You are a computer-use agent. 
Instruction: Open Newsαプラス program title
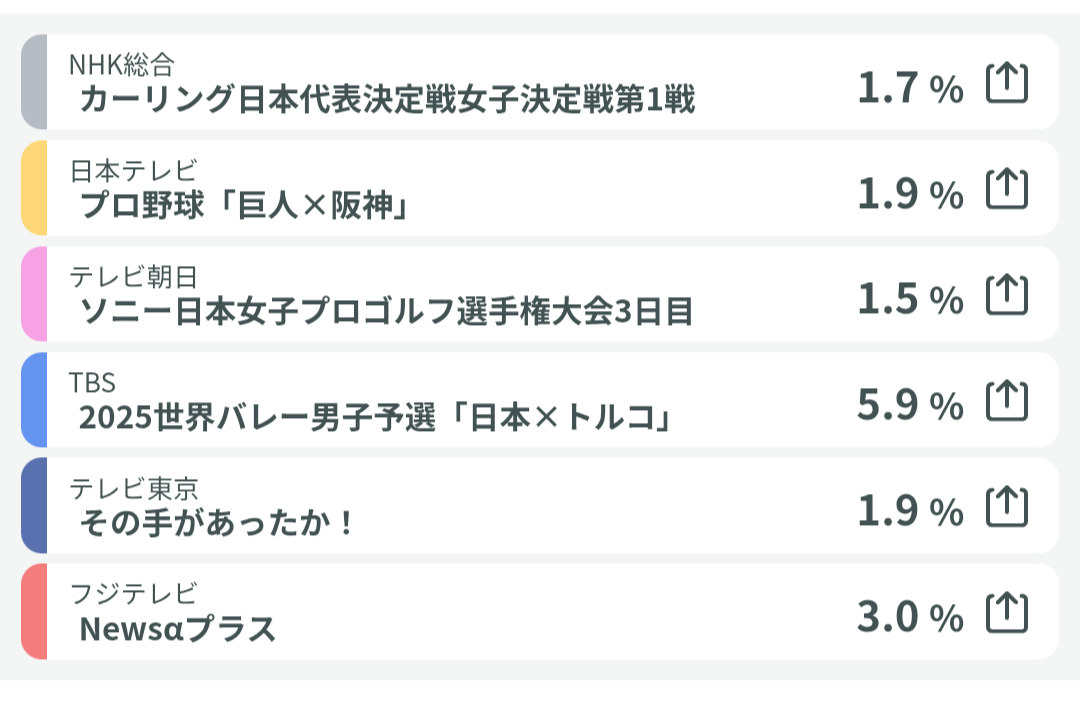pos(177,630)
